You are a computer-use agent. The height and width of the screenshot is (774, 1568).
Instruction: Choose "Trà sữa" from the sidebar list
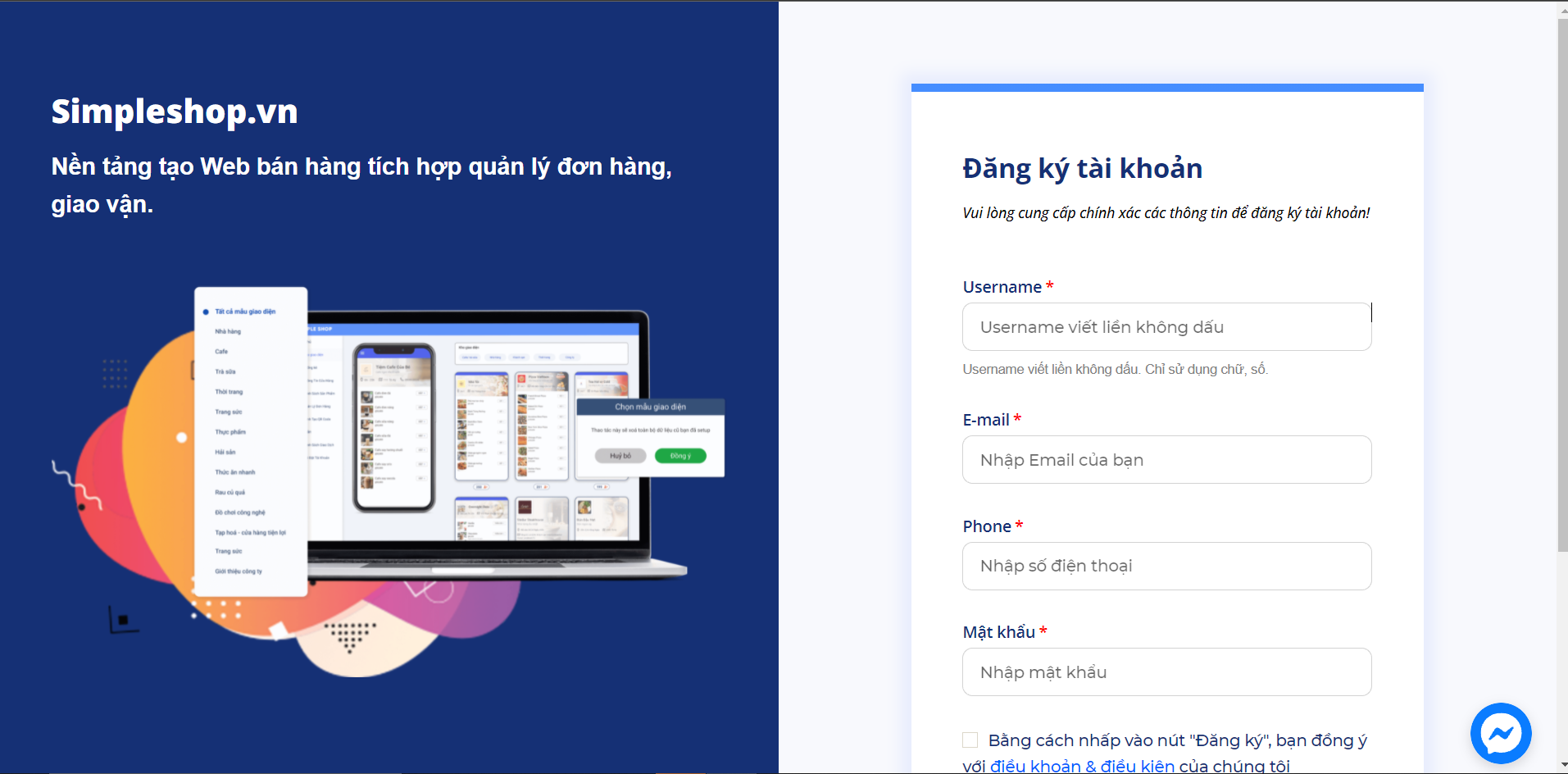(x=224, y=371)
